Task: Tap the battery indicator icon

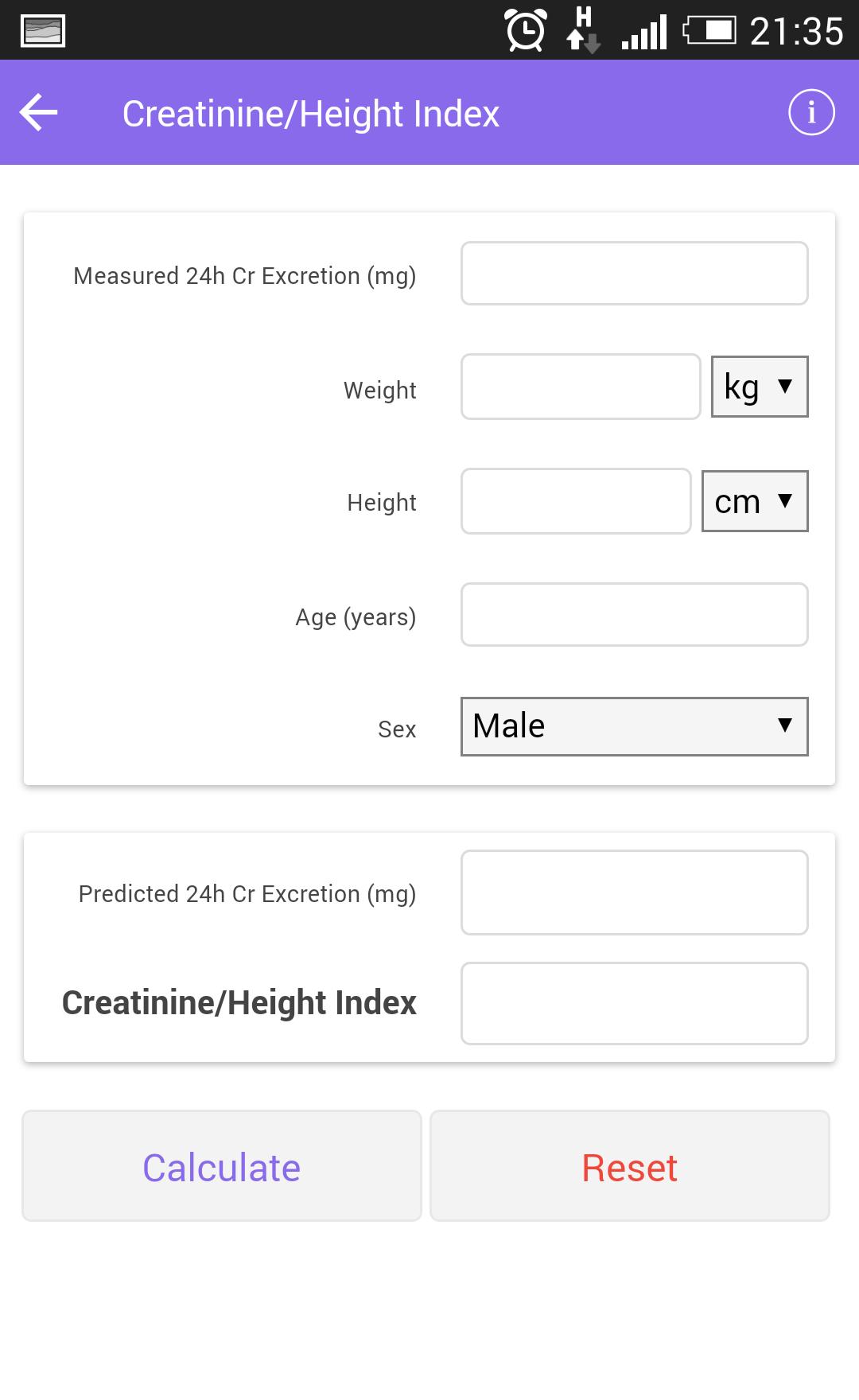Action: (709, 31)
